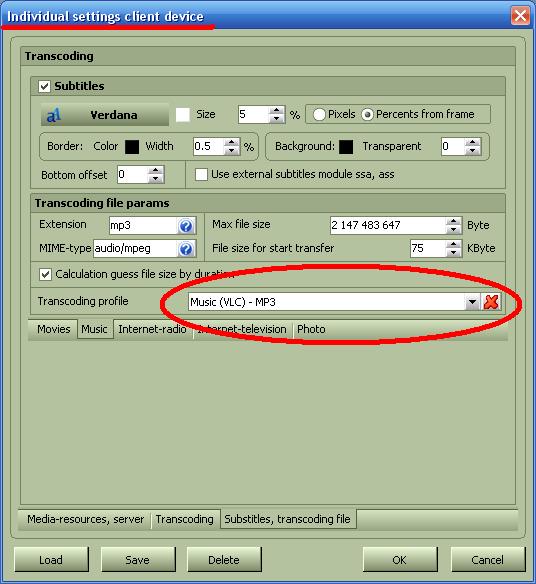Decrease File size for start transfer value

point(453,253)
